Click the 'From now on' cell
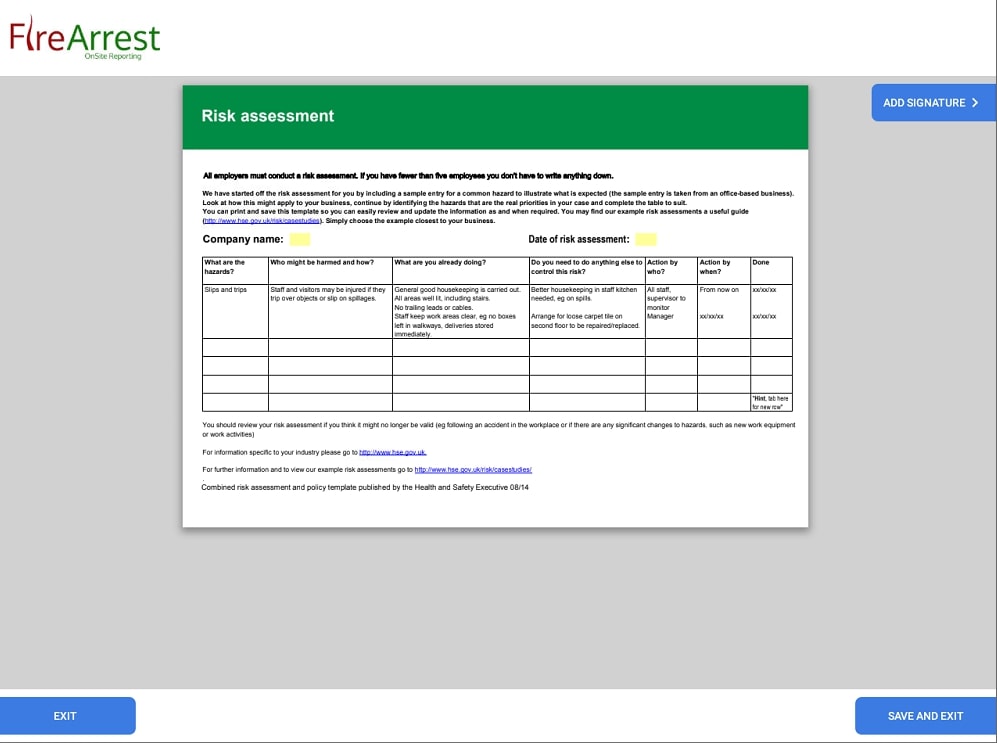 pos(724,311)
